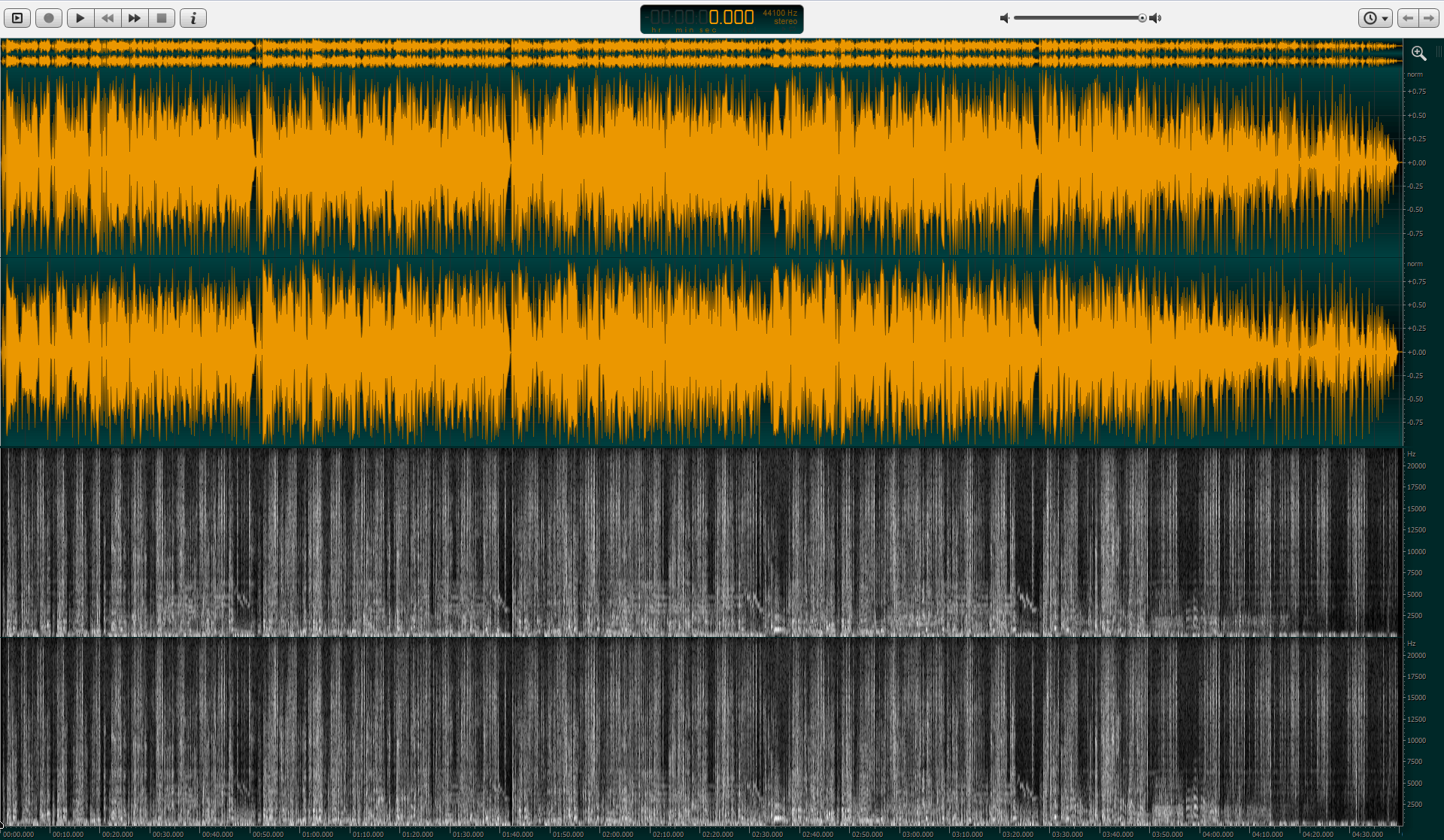Image resolution: width=1444 pixels, height=840 pixels.
Task: Click the play-selection icon at far left
Action: pyautogui.click(x=17, y=18)
